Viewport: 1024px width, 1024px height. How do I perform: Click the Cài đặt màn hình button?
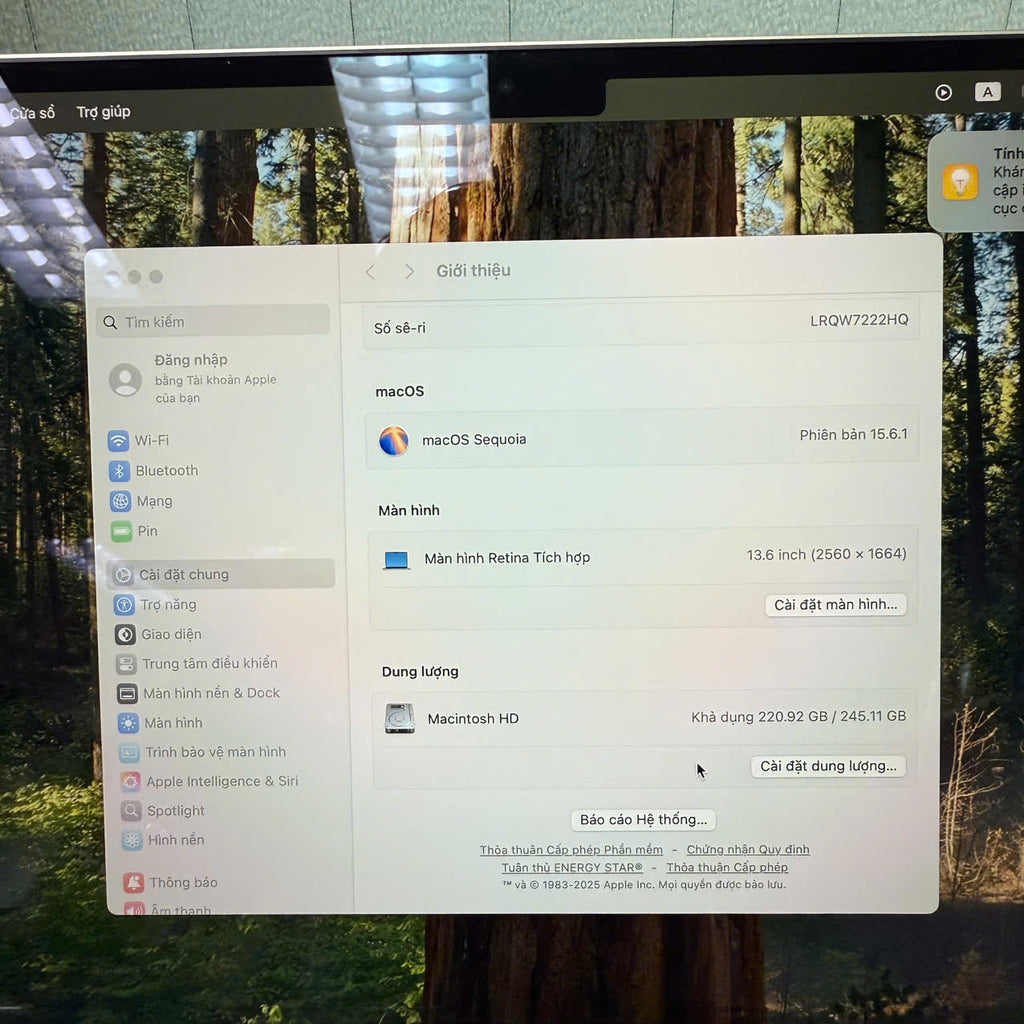coord(836,605)
